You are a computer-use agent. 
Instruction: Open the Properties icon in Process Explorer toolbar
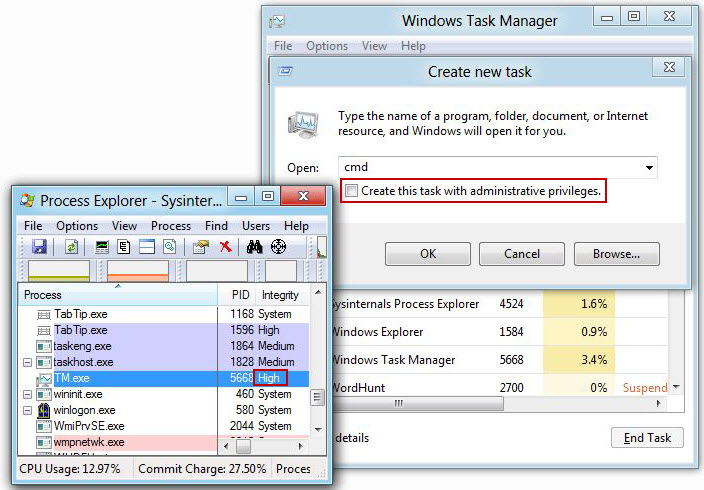click(201, 247)
